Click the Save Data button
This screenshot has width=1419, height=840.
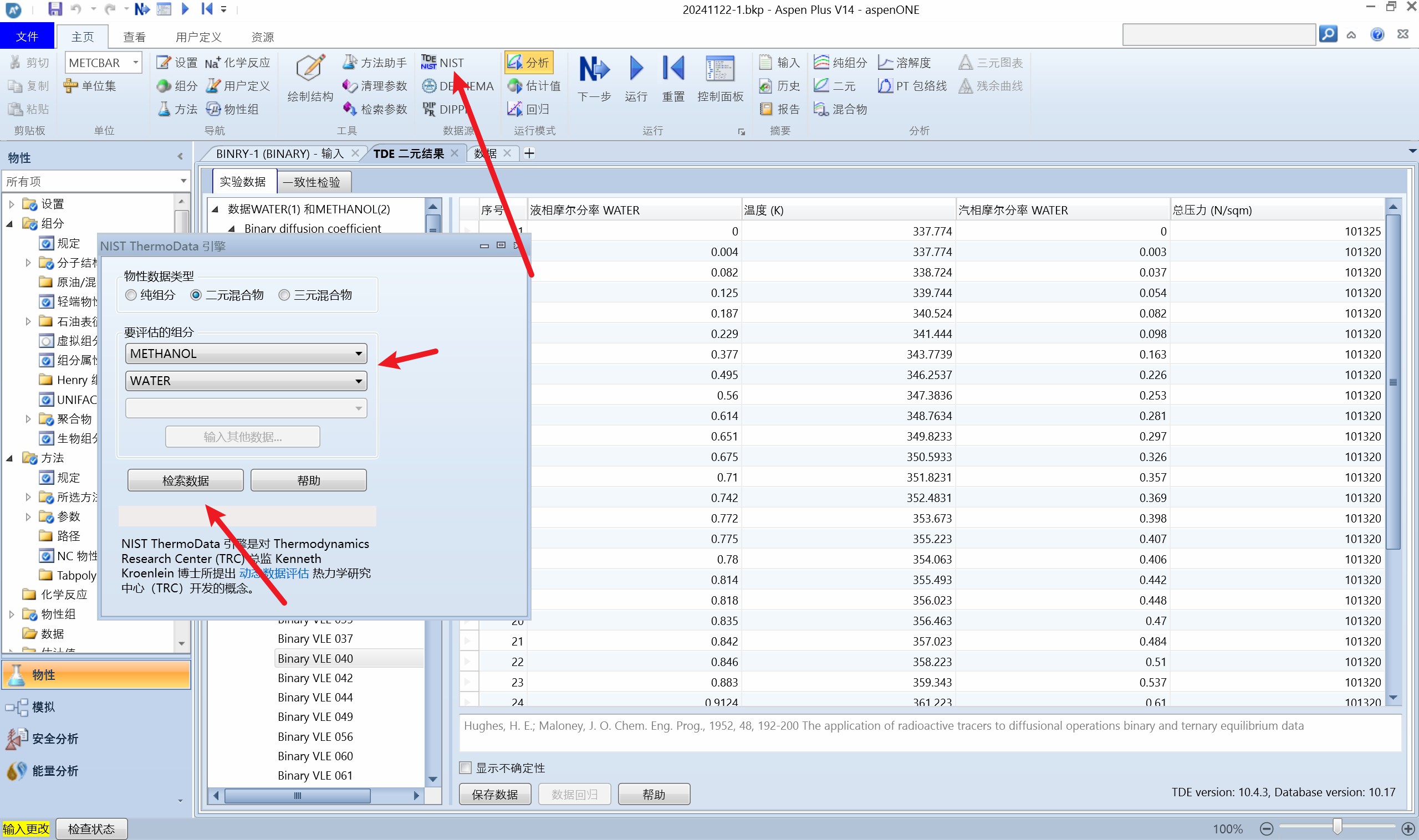click(x=495, y=794)
